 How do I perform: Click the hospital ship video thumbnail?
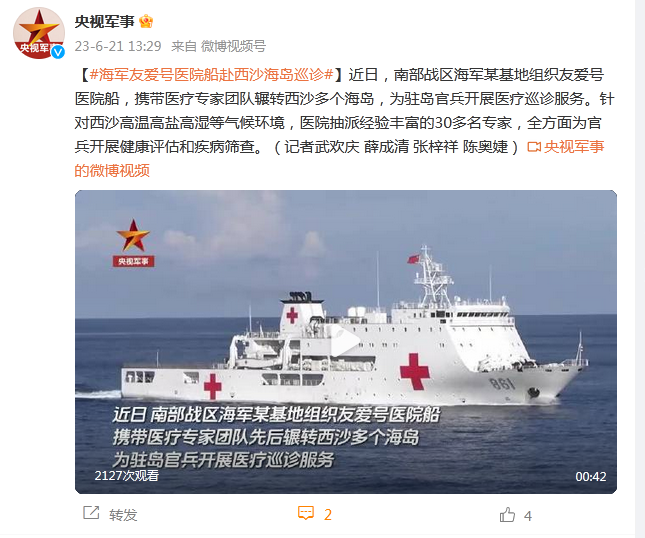[x=346, y=342]
